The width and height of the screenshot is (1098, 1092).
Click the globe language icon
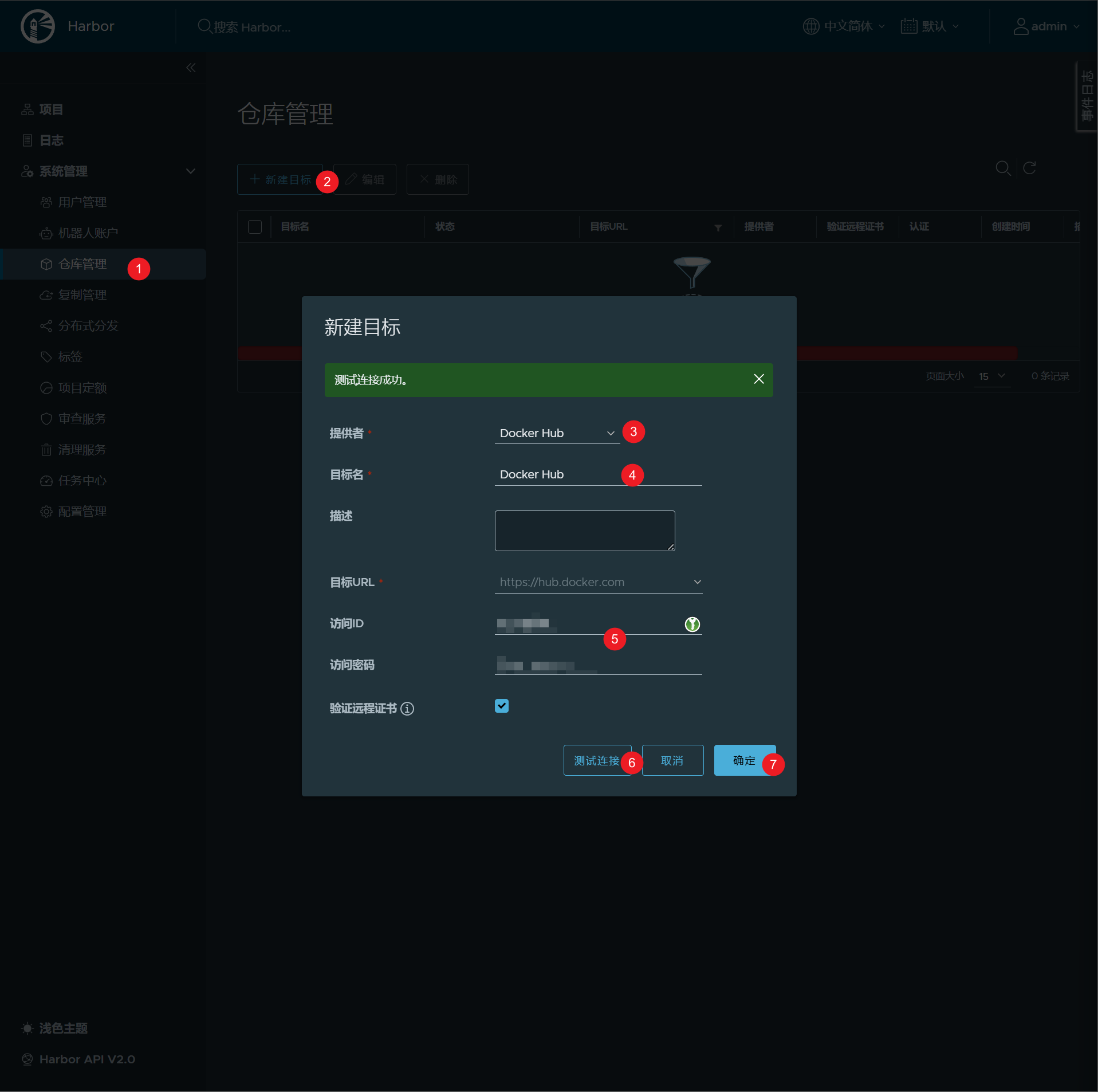click(811, 26)
